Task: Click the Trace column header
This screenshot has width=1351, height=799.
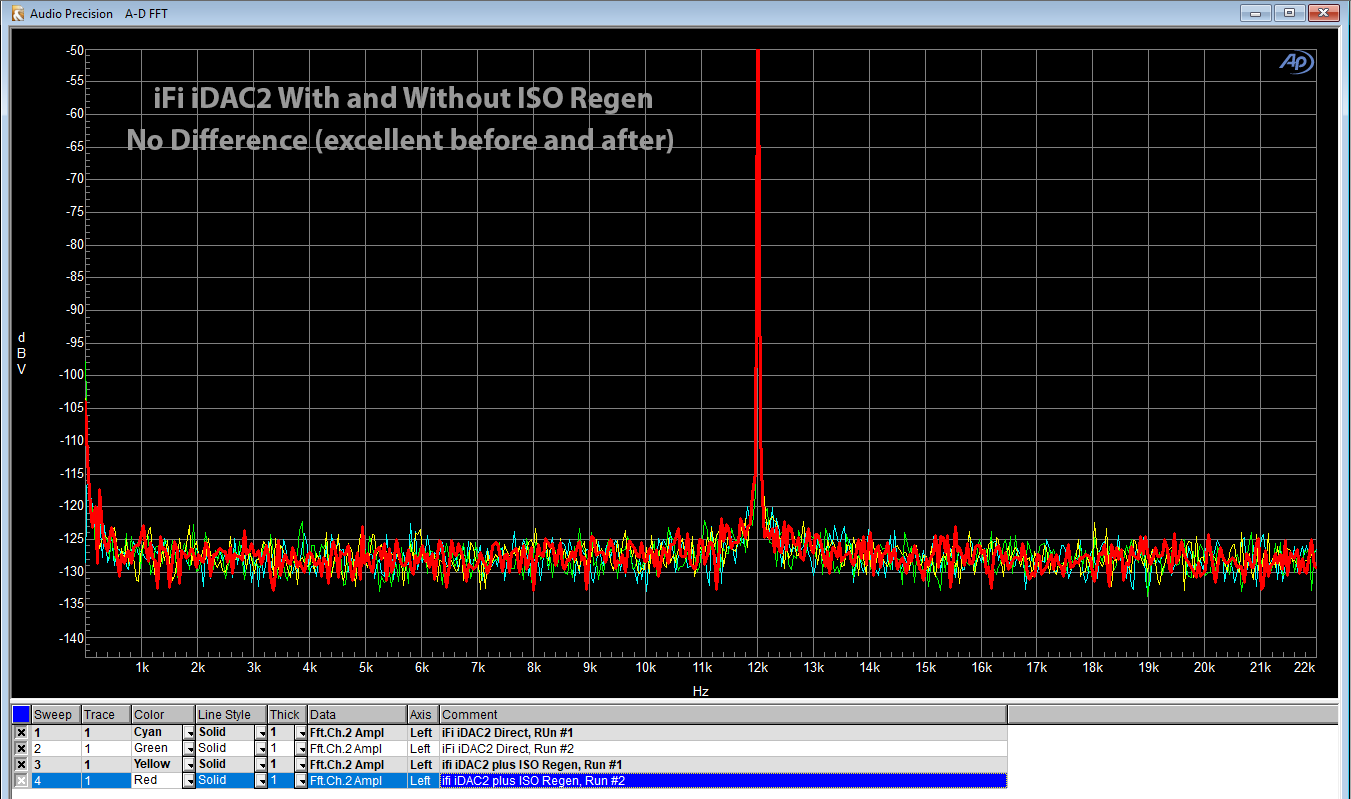Action: click(x=105, y=715)
